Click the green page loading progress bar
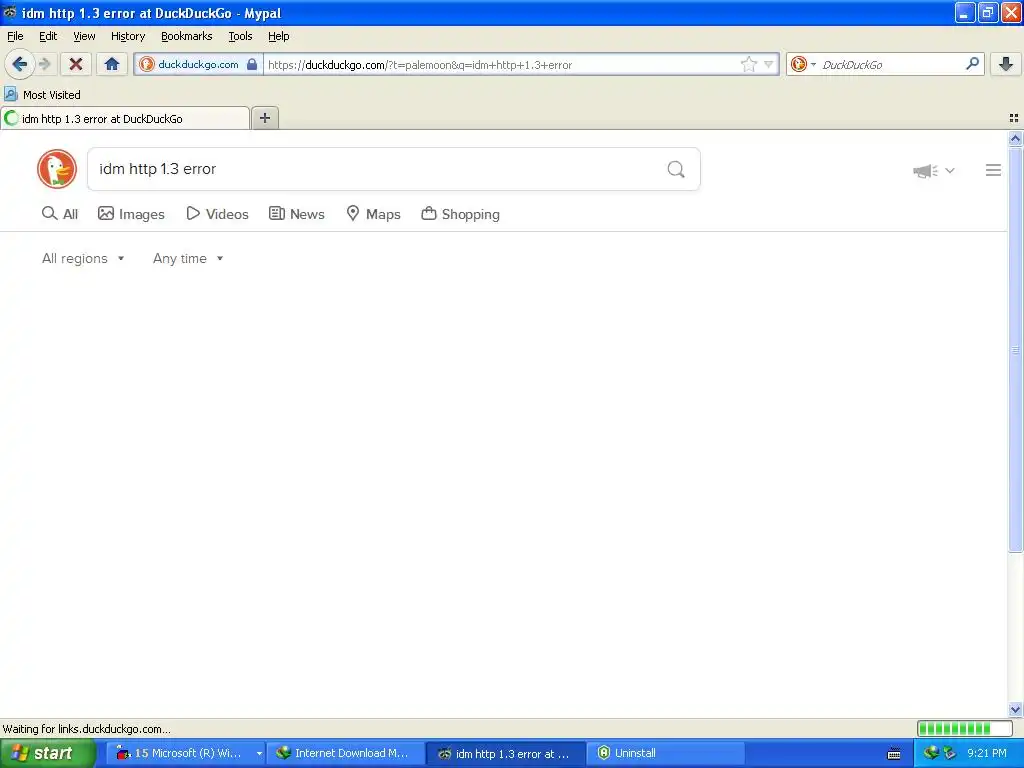 (x=965, y=728)
